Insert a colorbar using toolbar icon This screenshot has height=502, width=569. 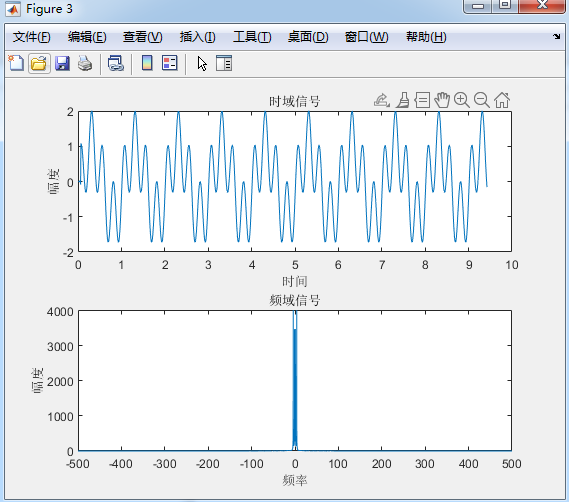(x=147, y=64)
